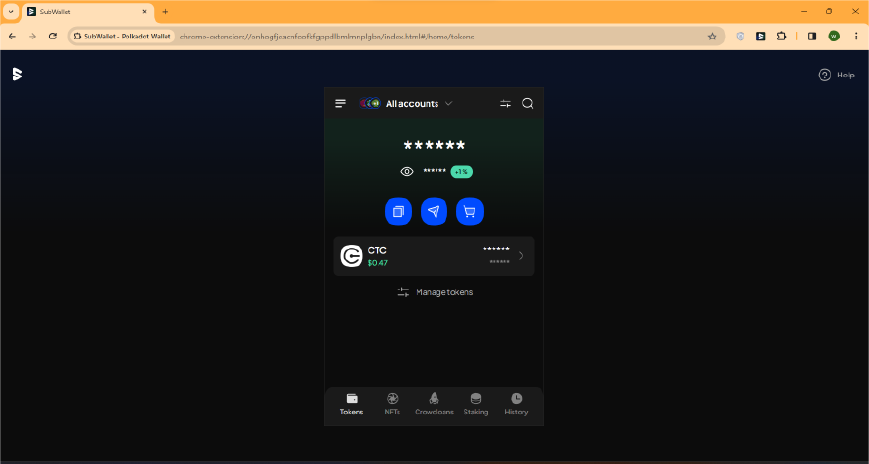Click the address bar URL
The image size is (869, 464).
click(x=327, y=37)
